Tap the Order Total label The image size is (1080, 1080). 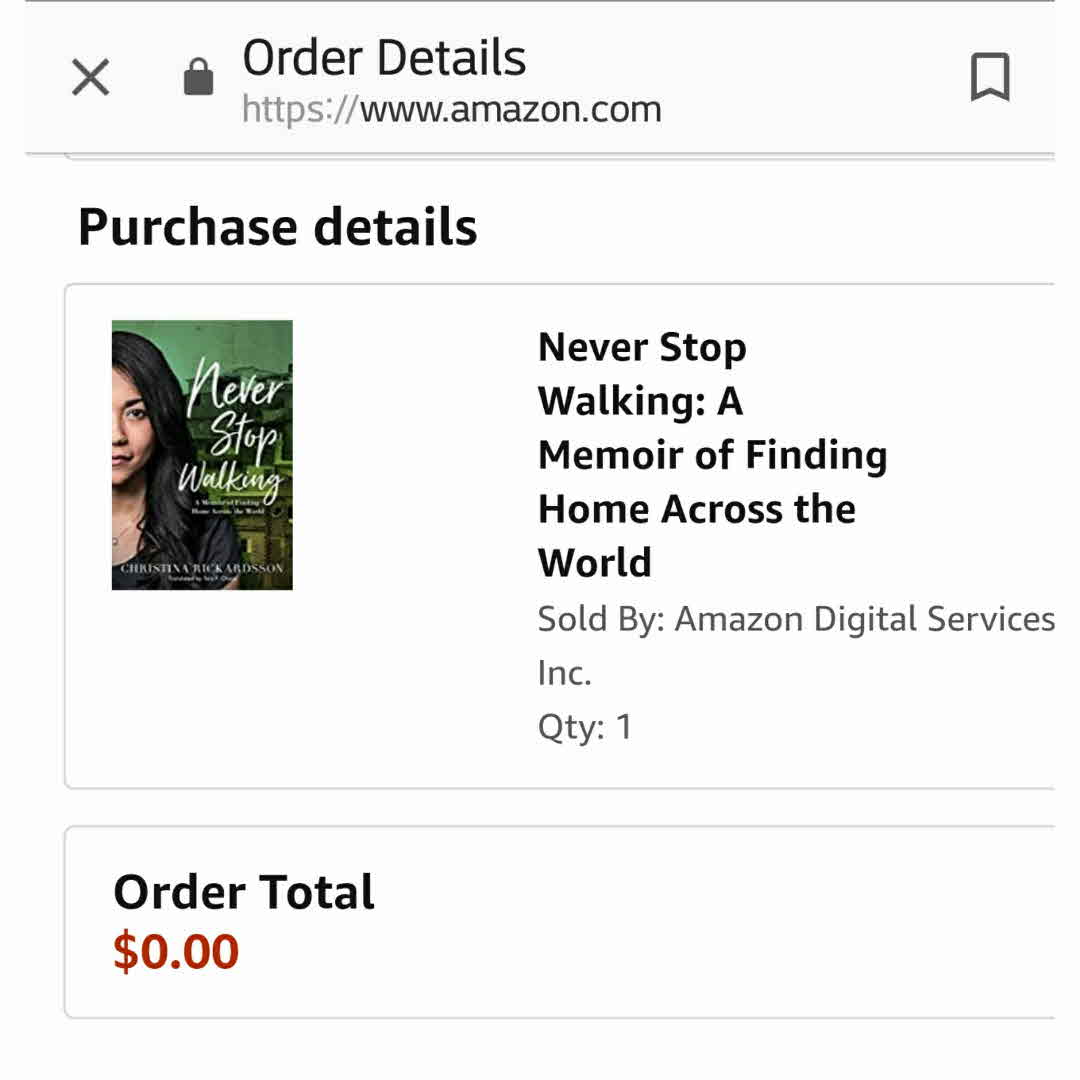point(243,892)
